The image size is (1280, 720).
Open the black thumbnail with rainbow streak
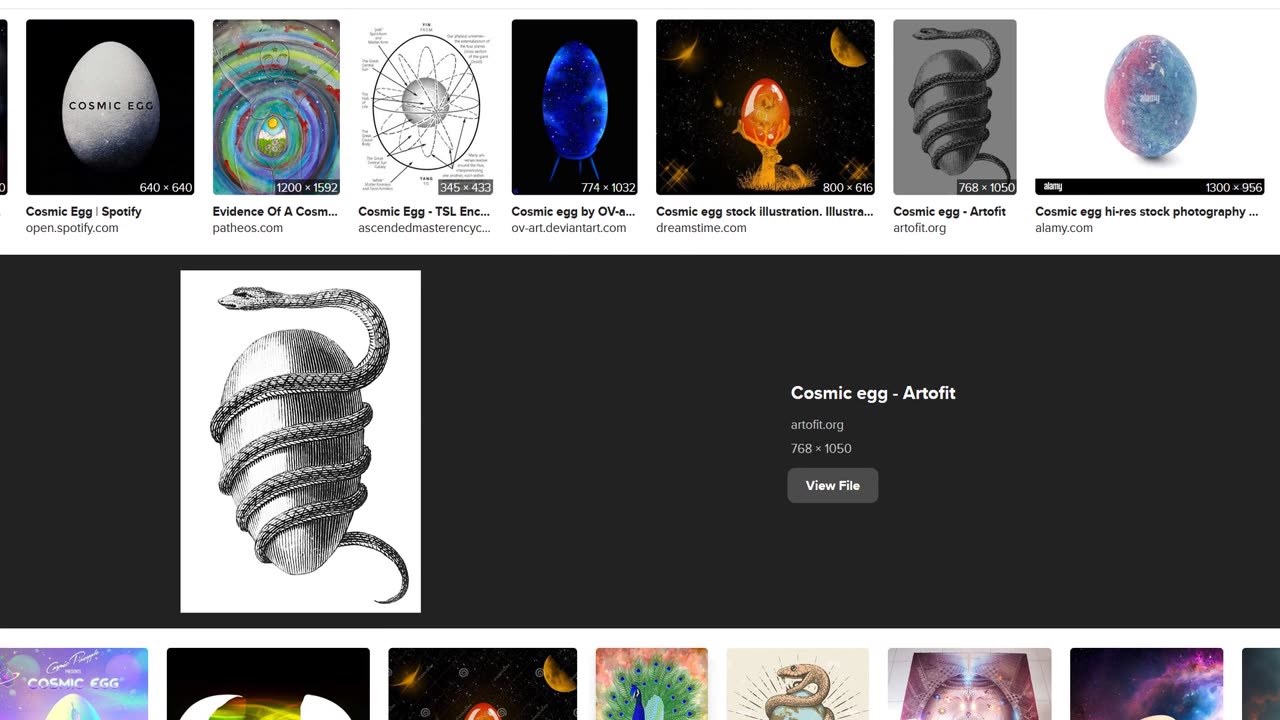tap(268, 684)
